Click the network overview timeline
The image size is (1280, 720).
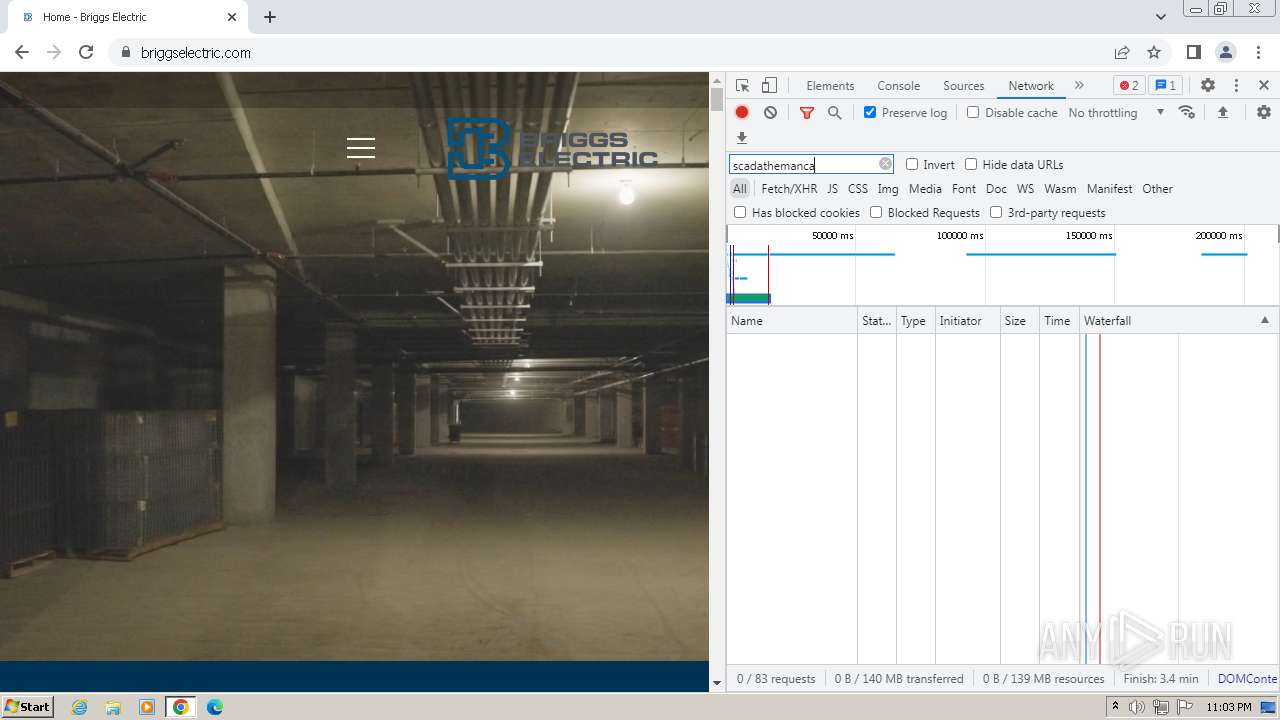pyautogui.click(x=1002, y=265)
